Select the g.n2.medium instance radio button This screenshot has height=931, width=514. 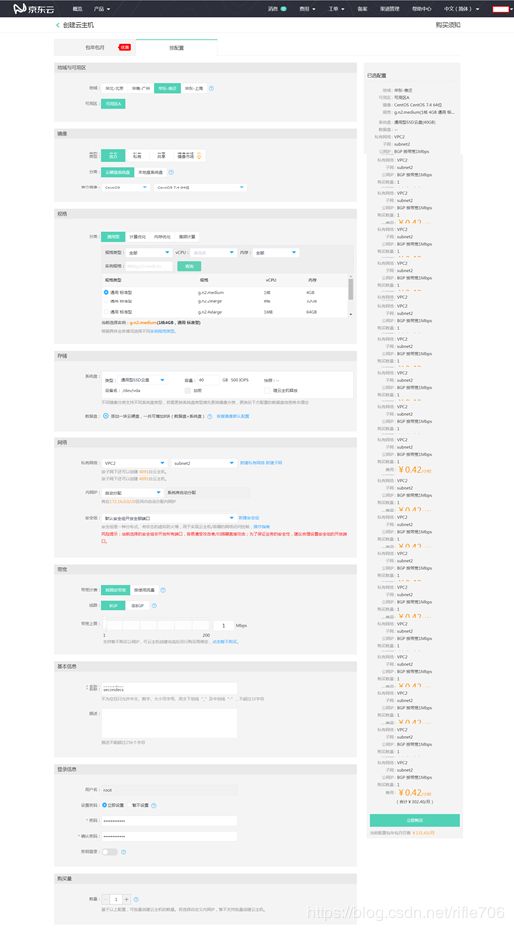pyautogui.click(x=106, y=292)
